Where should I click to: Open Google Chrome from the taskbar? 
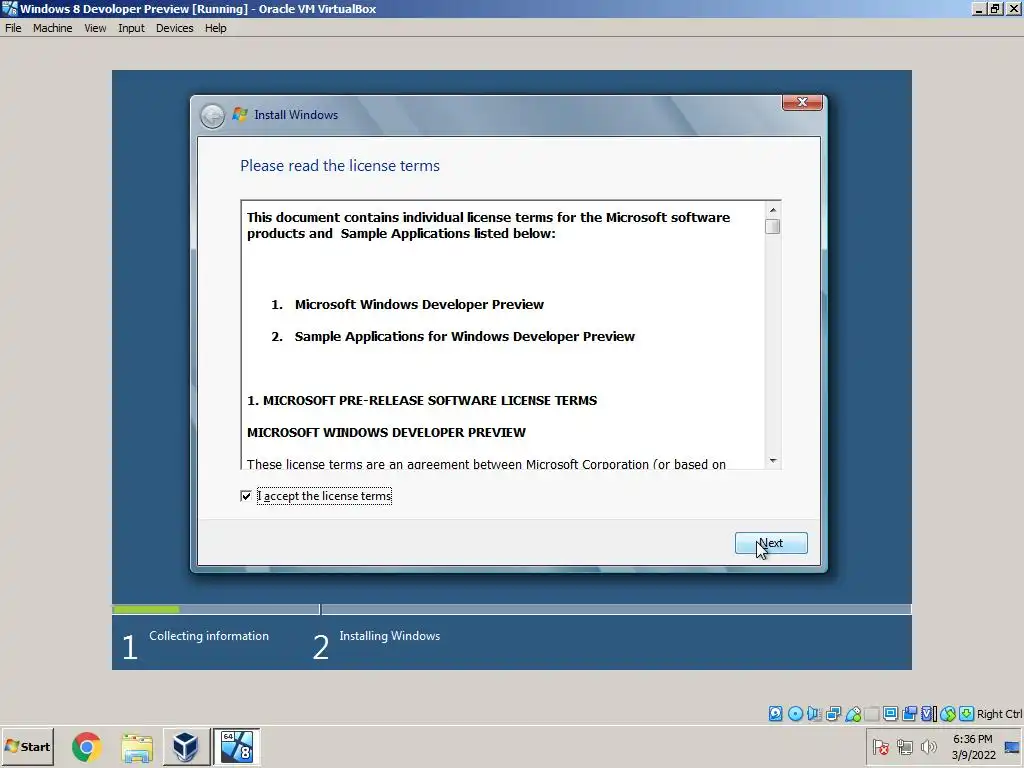87,746
